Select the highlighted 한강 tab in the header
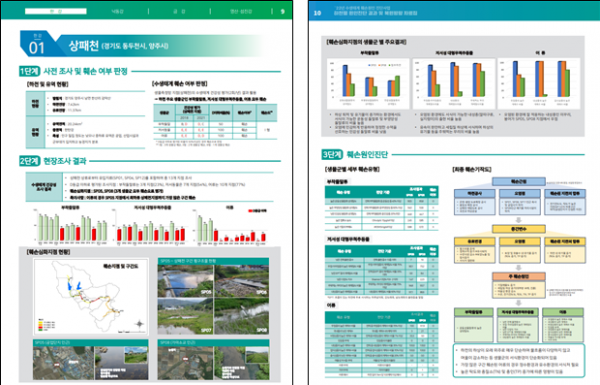Viewport: 600px width, 385px height. click(55, 11)
